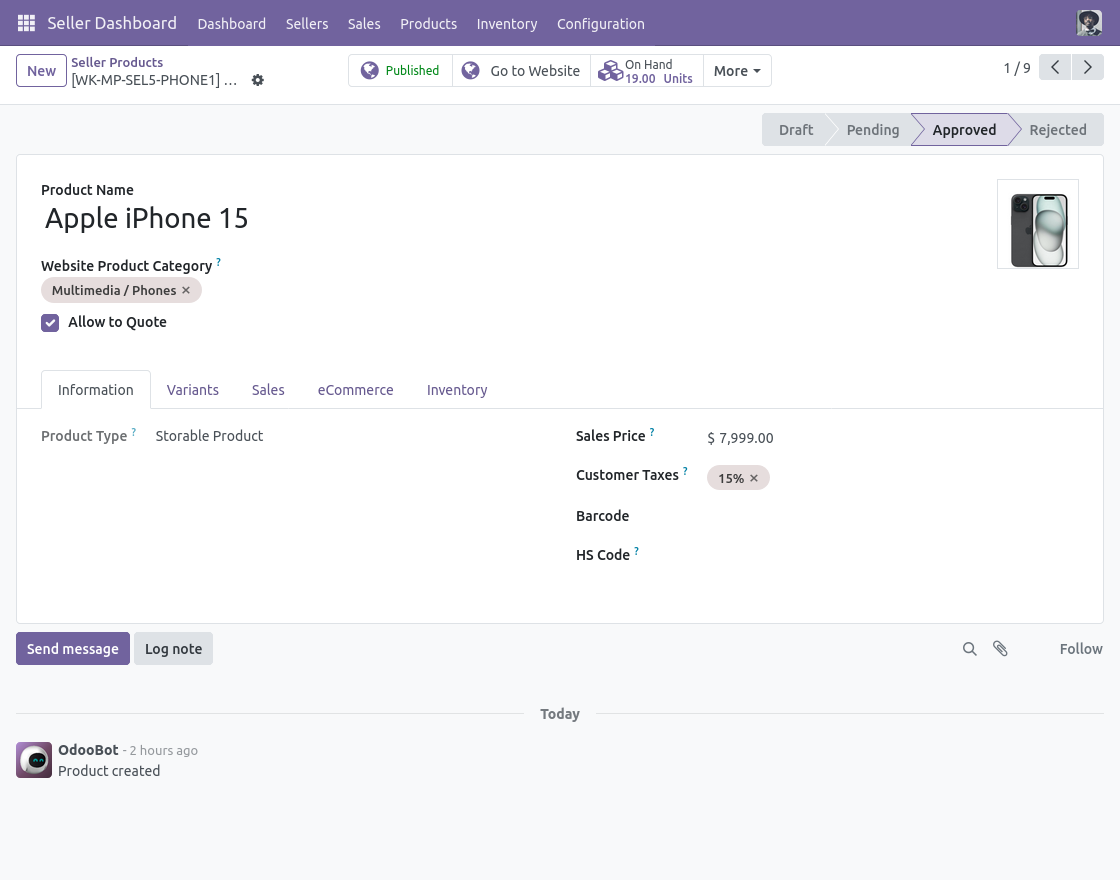Viewport: 1120px width, 880px height.
Task: Show help tooltip for Customer Taxes
Action: coord(685,471)
